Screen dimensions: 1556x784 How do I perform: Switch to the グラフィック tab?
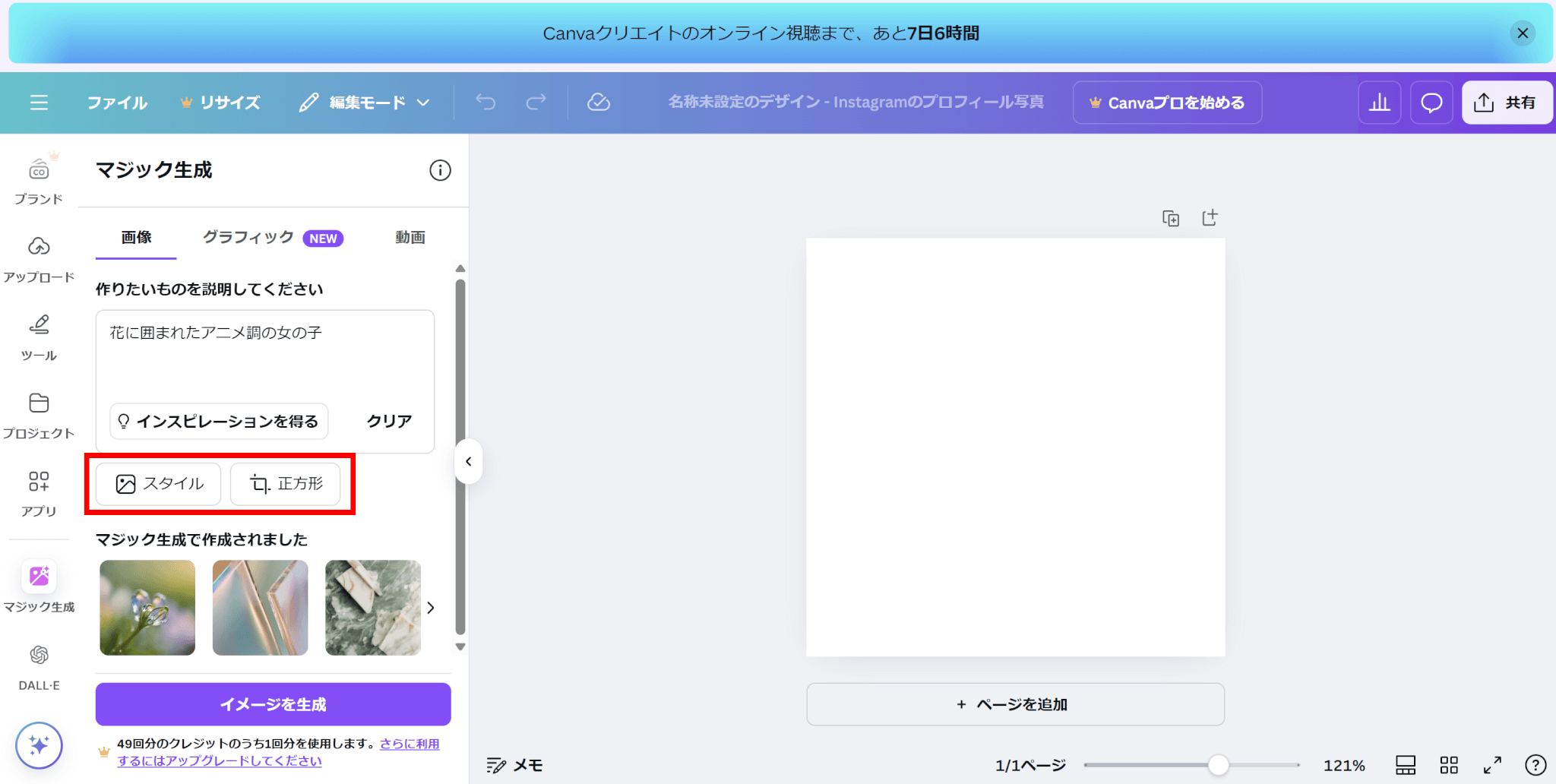(271, 238)
